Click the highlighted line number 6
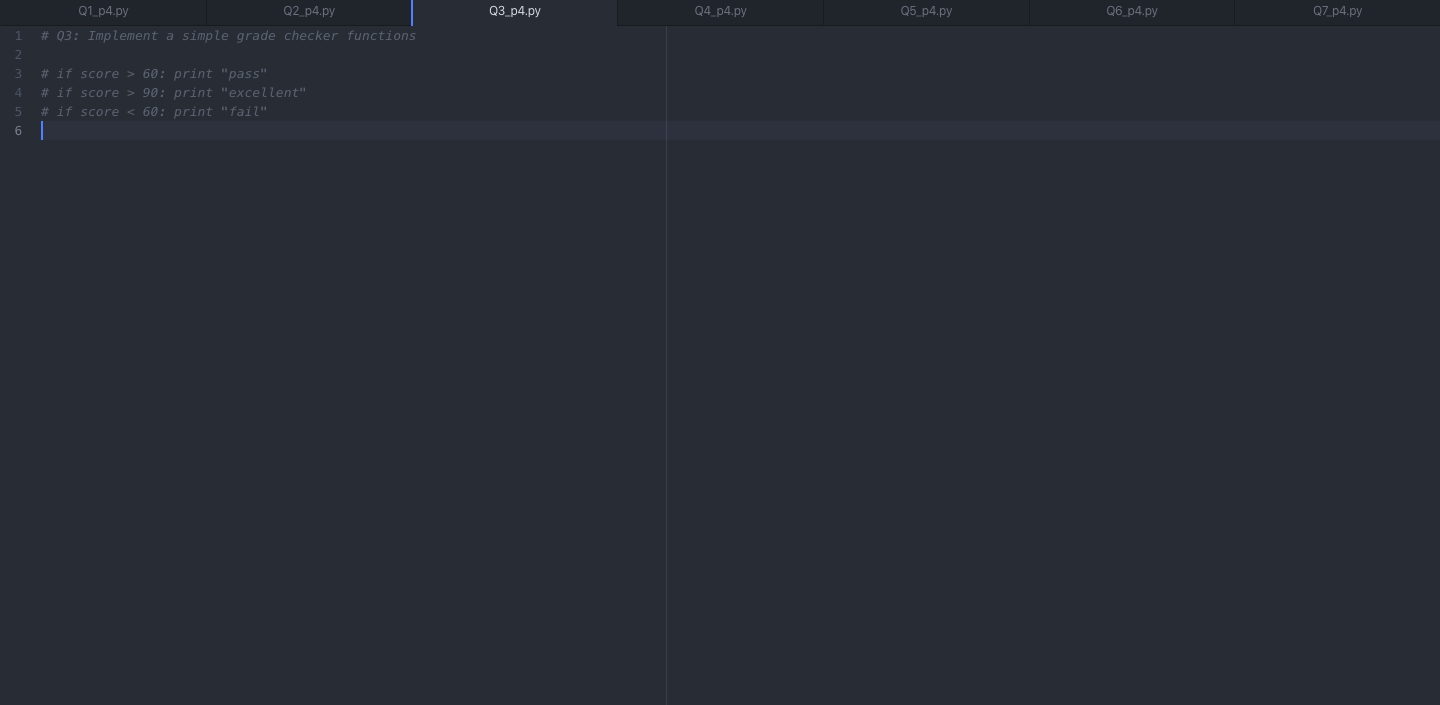Viewport: 1440px width, 705px height. [18, 131]
